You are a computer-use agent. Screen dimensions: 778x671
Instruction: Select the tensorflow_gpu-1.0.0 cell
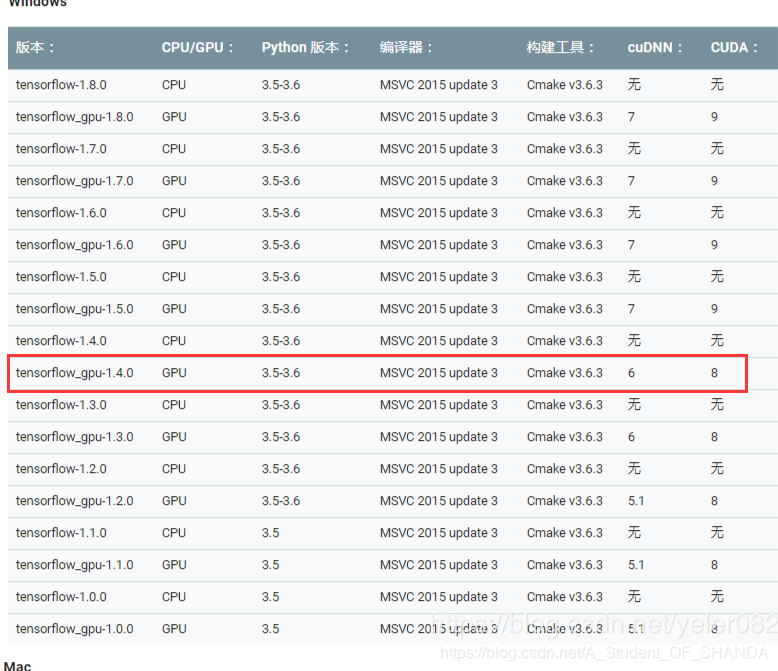click(74, 629)
